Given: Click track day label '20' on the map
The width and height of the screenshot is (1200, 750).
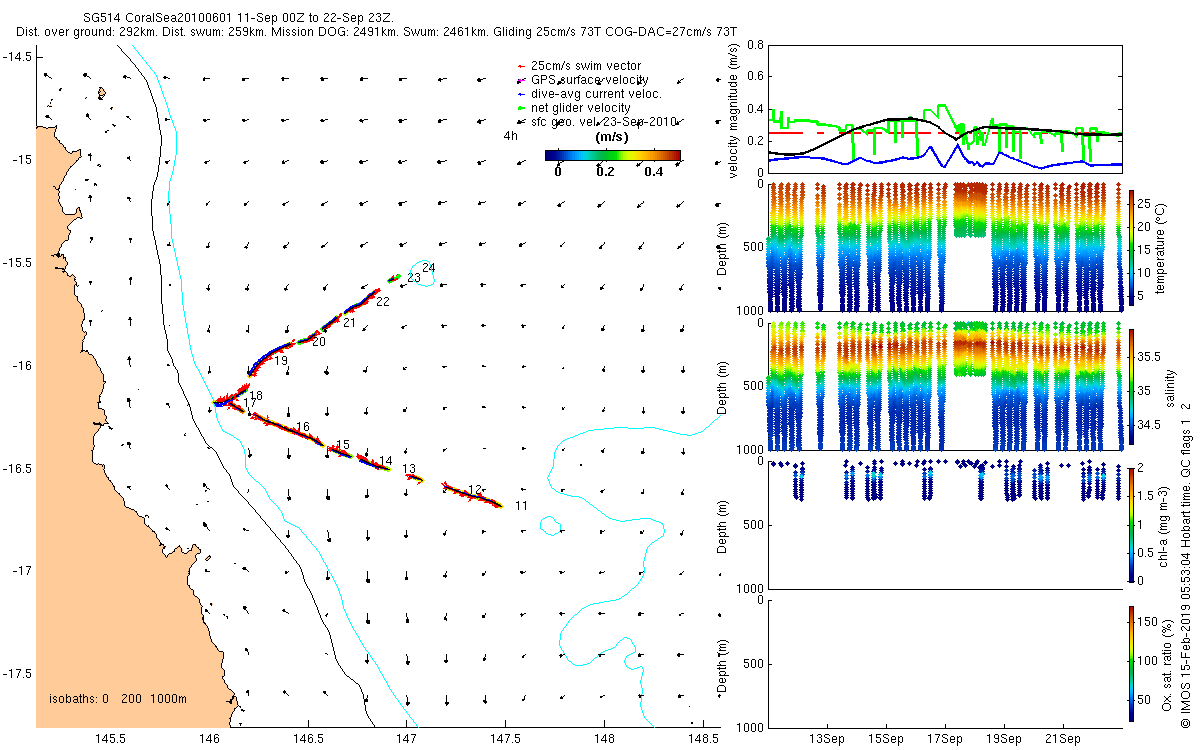Looking at the screenshot, I should 319,341.
